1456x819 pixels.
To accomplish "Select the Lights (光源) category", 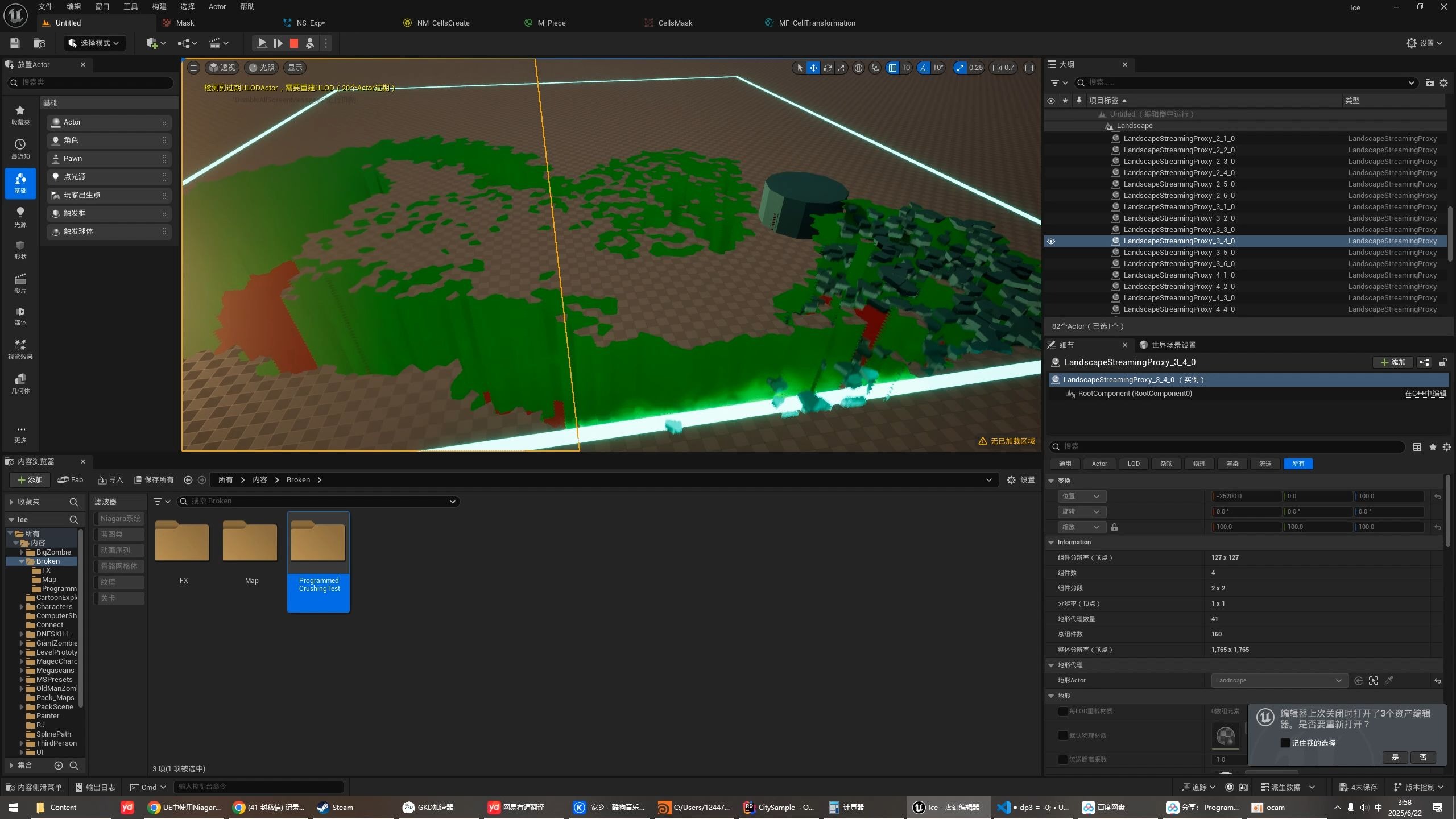I will (20, 217).
